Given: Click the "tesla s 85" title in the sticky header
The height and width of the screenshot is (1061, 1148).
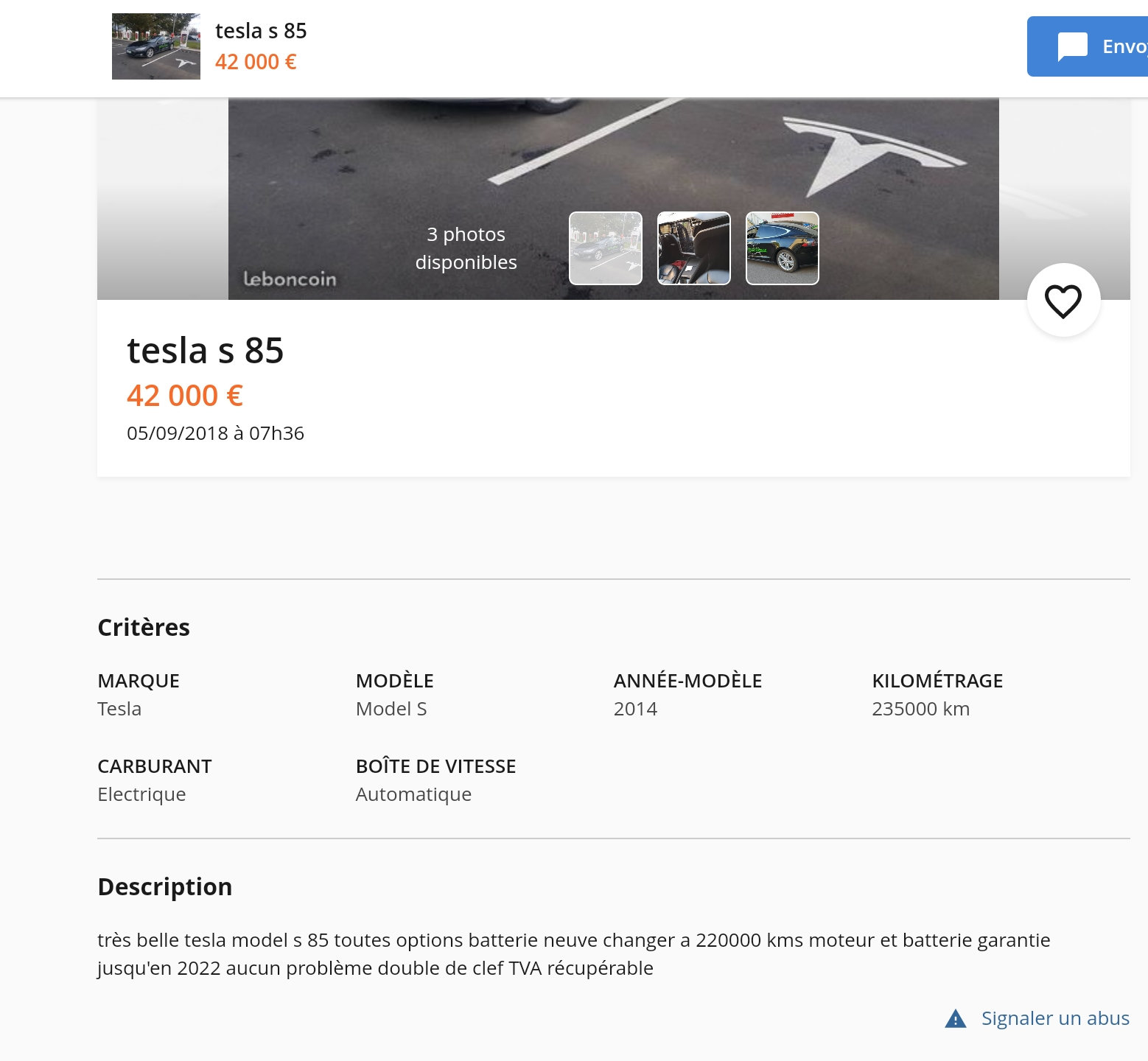Looking at the screenshot, I should (261, 31).
